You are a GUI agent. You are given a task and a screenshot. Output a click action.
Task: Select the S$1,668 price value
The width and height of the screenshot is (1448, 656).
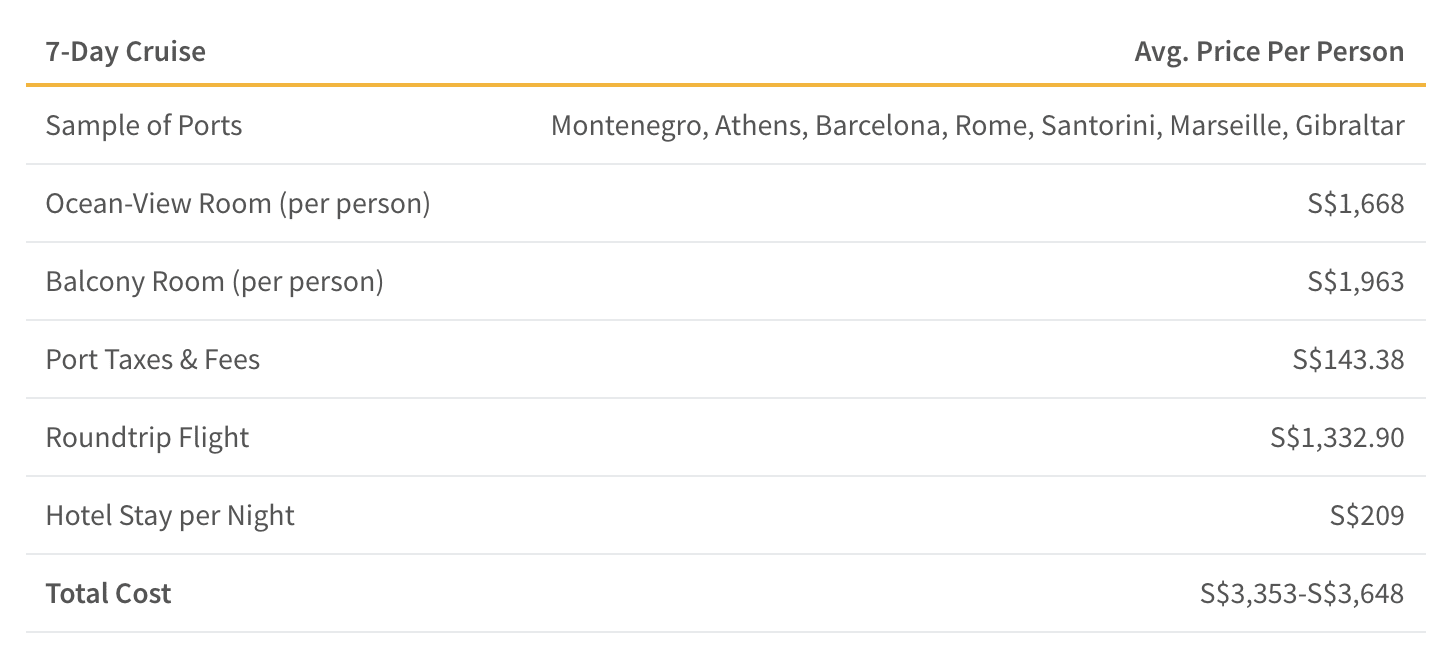(x=1355, y=204)
